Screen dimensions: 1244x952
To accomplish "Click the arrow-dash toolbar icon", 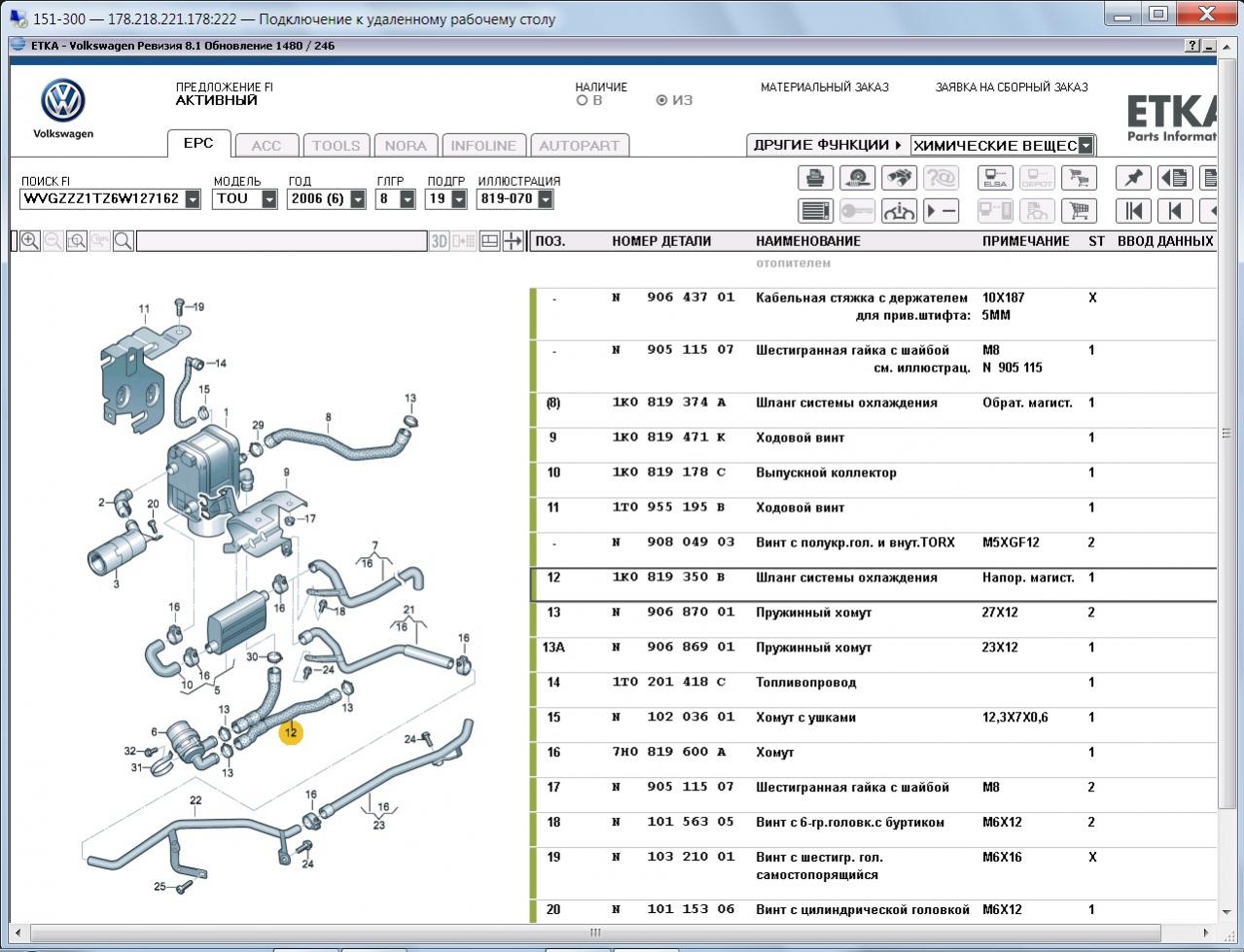I will tap(941, 210).
